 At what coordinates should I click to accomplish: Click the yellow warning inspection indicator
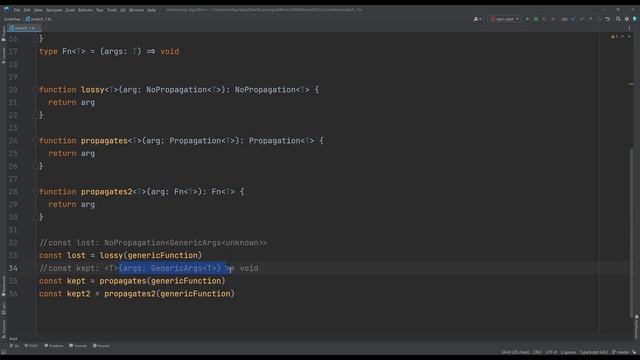[x=614, y=37]
